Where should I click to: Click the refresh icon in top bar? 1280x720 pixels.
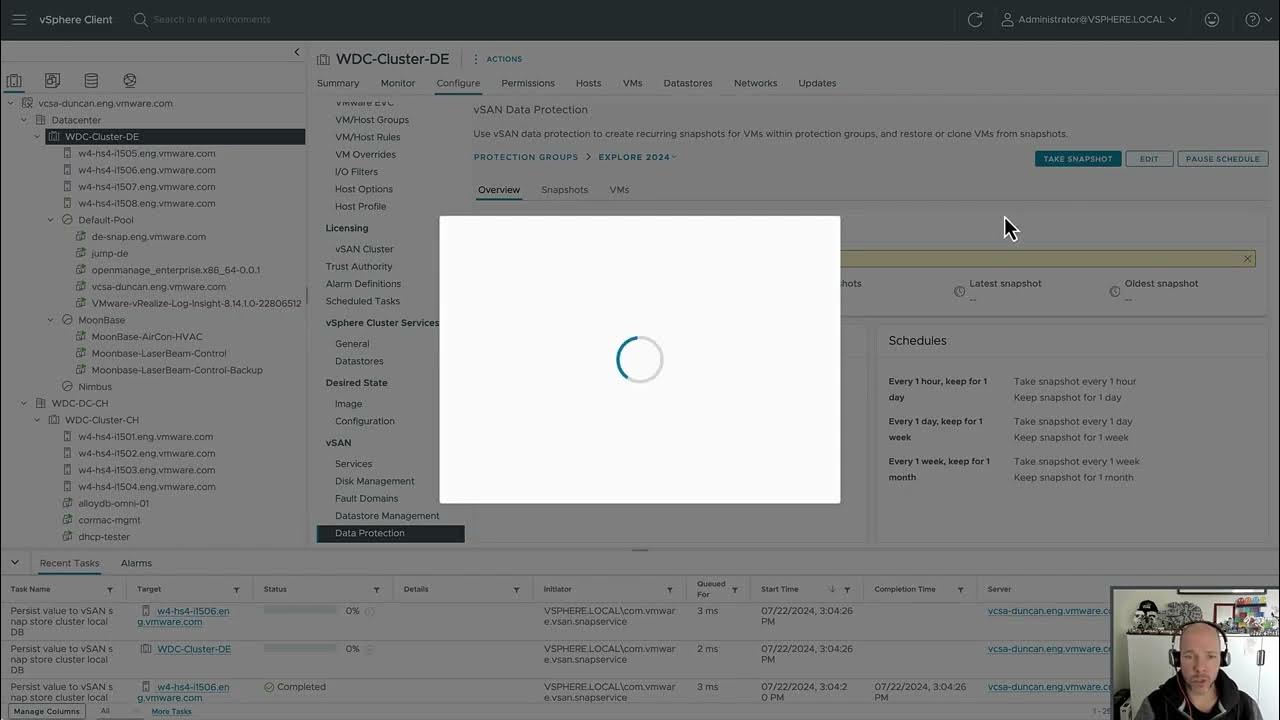(x=975, y=19)
